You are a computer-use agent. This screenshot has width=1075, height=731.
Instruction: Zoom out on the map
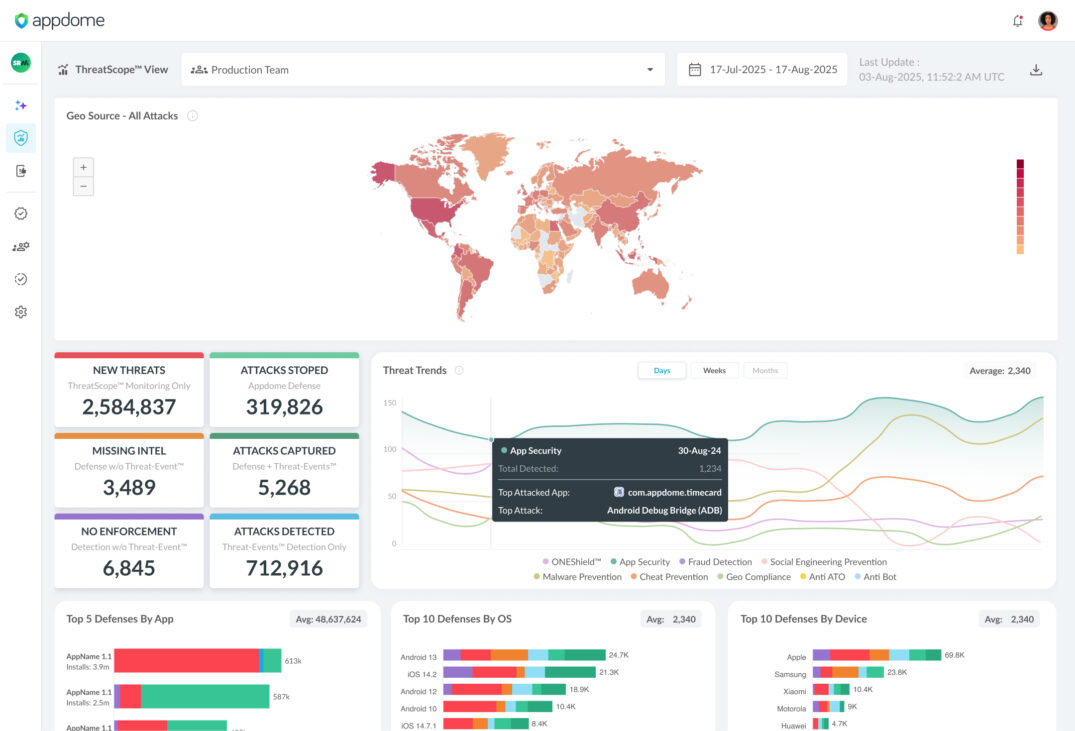click(x=84, y=186)
